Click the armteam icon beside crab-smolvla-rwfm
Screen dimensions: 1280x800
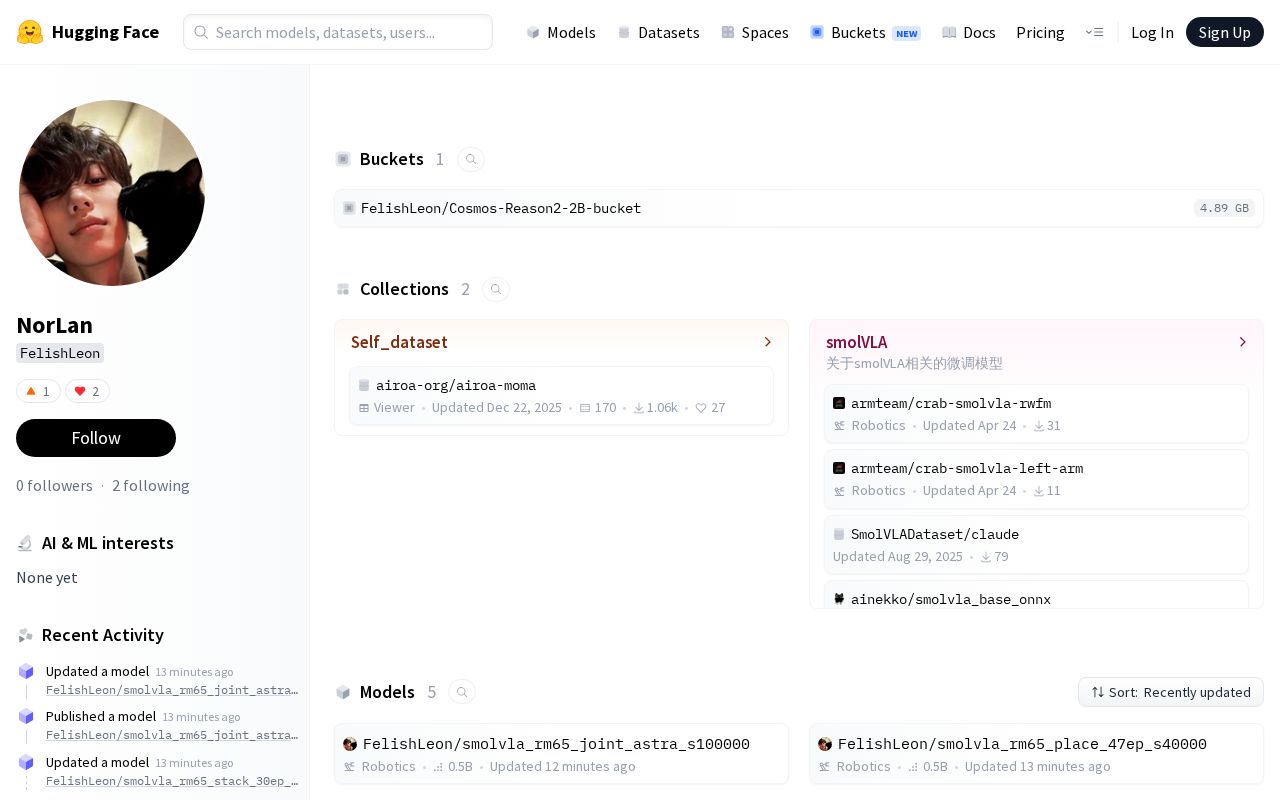coord(839,403)
